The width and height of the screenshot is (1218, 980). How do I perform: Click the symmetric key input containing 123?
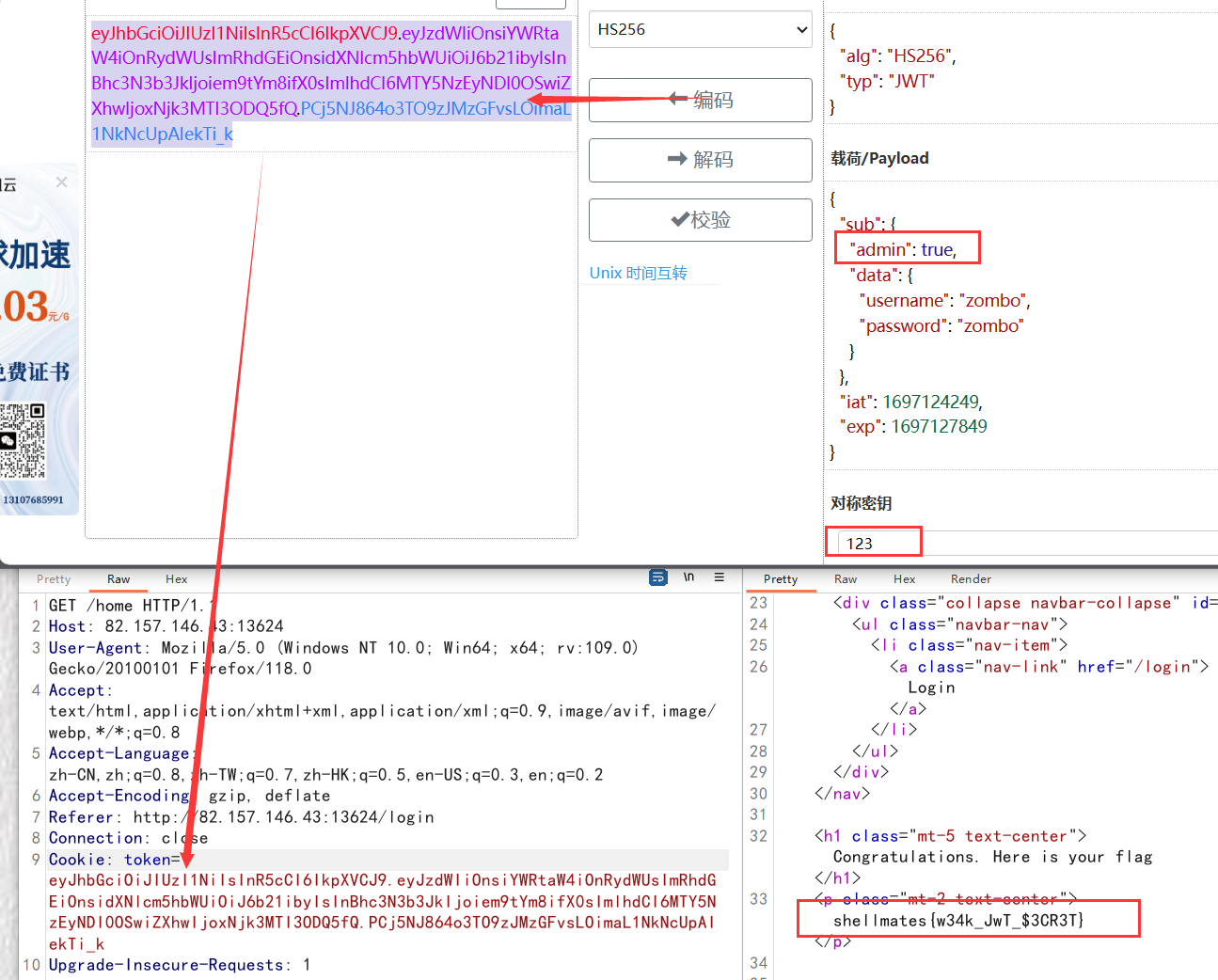pyautogui.click(x=1025, y=543)
